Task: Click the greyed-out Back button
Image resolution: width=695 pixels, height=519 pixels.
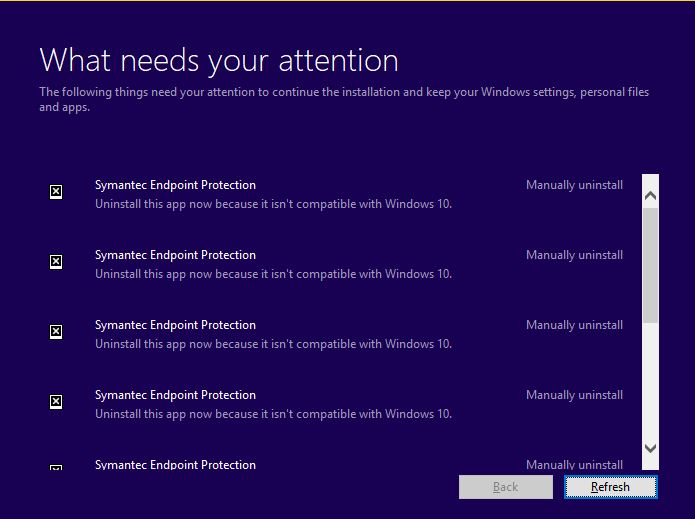Action: pyautogui.click(x=505, y=487)
